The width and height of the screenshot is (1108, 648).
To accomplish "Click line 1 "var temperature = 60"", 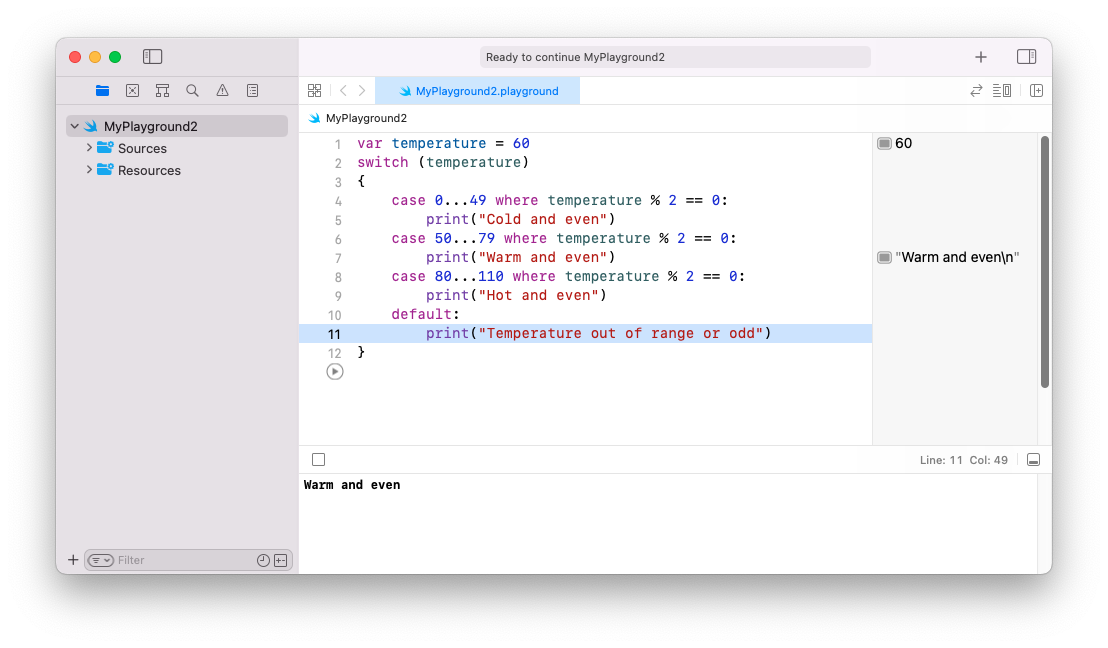I will coord(443,143).
